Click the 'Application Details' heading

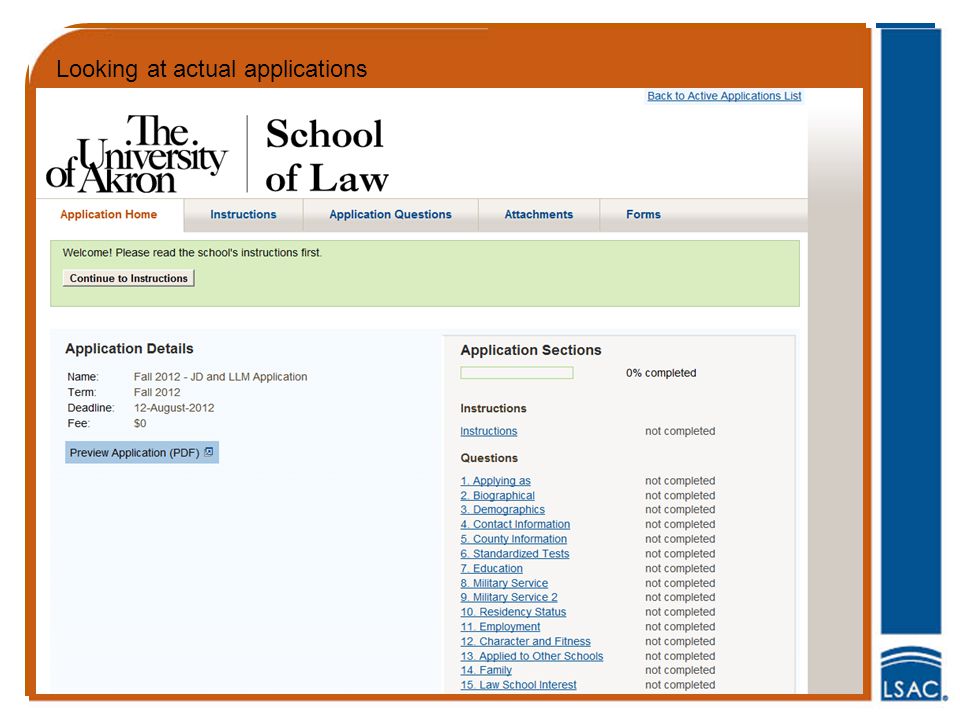pyautogui.click(x=129, y=348)
